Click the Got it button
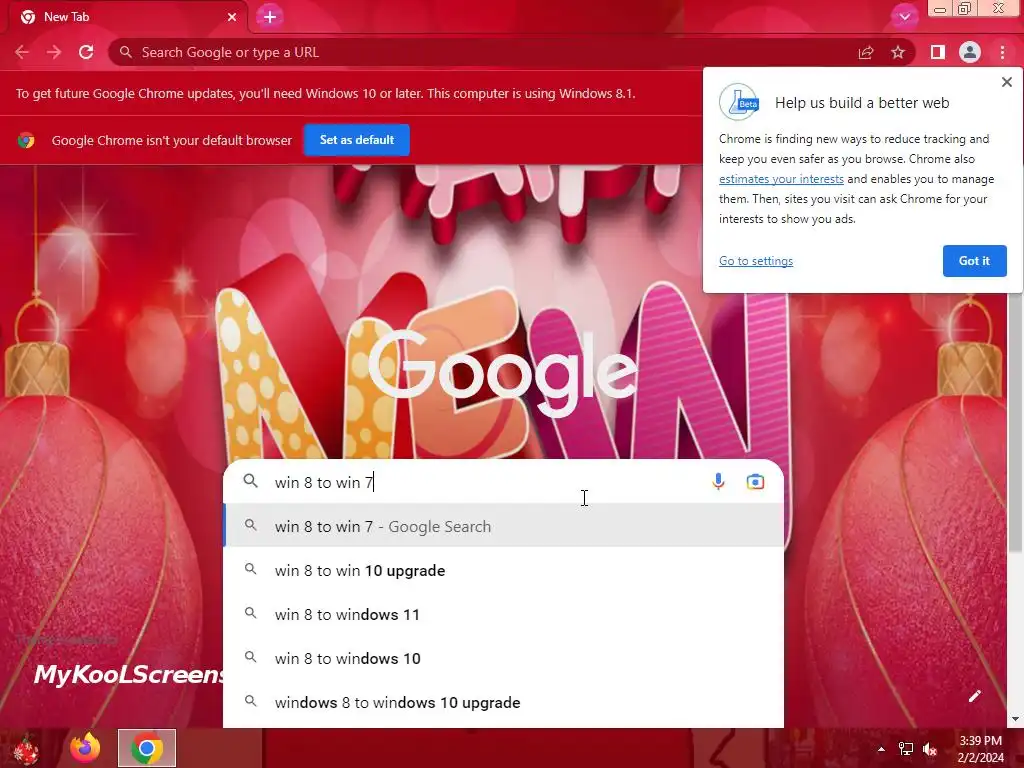The height and width of the screenshot is (768, 1024). [x=974, y=261]
